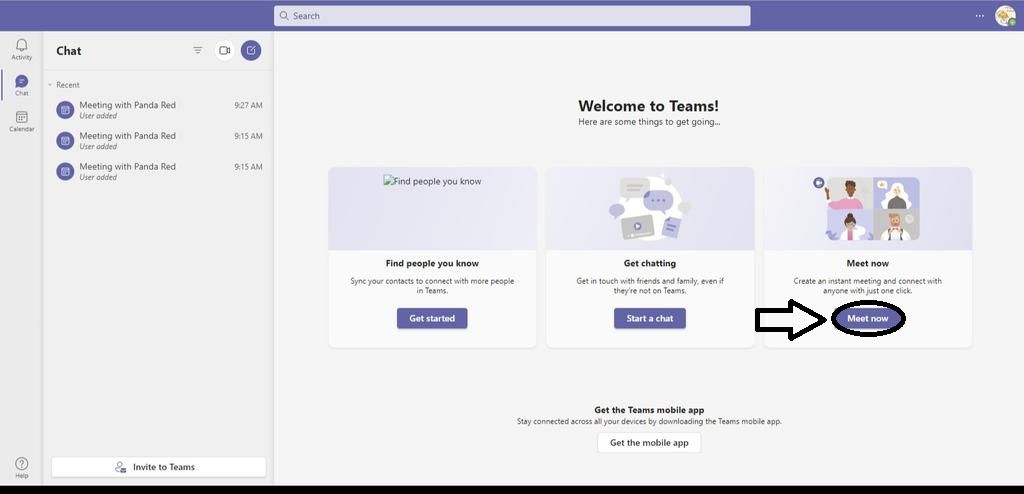Image resolution: width=1024 pixels, height=494 pixels.
Task: Start a new chat with compose icon
Action: pos(251,50)
